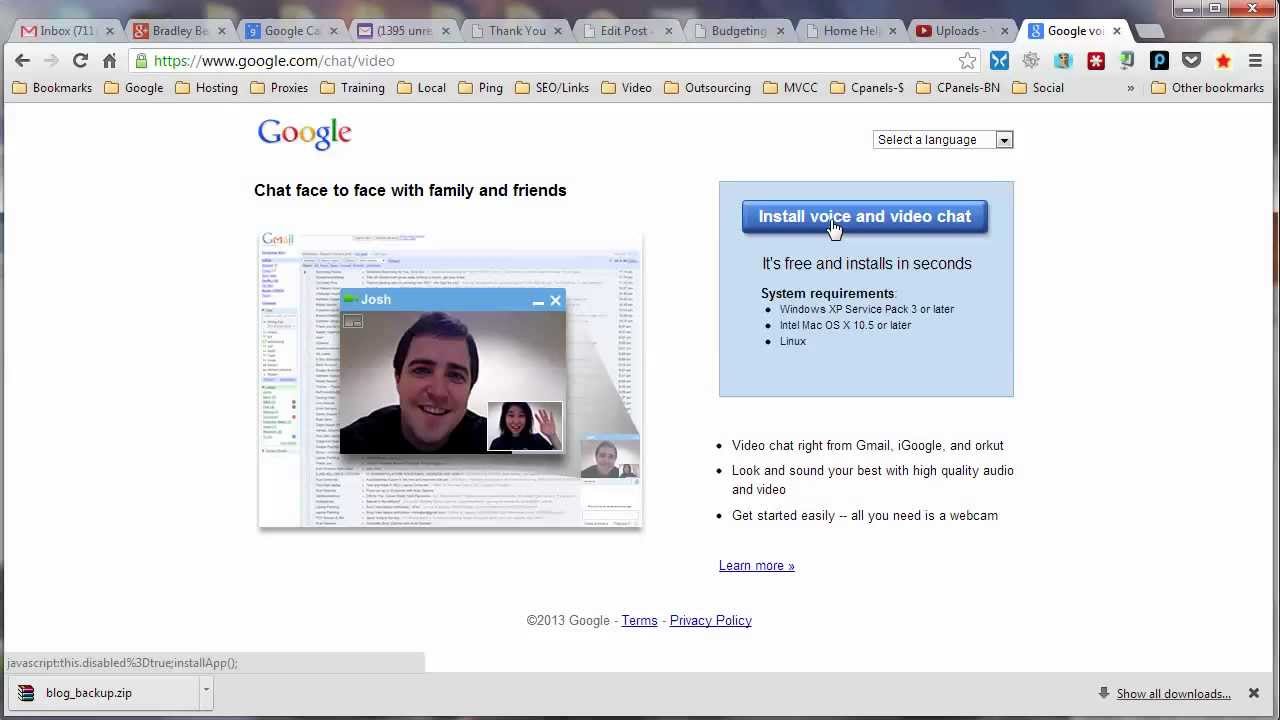The width and height of the screenshot is (1280, 720).
Task: Open the SEO/Links bookmarks folder
Action: [x=552, y=88]
